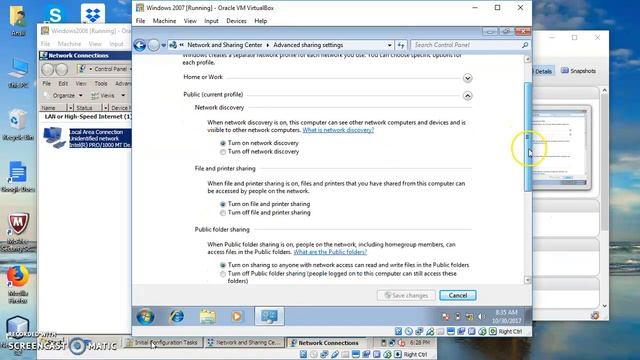The width and height of the screenshot is (640, 360).
Task: Click the Cancel button
Action: point(458,296)
